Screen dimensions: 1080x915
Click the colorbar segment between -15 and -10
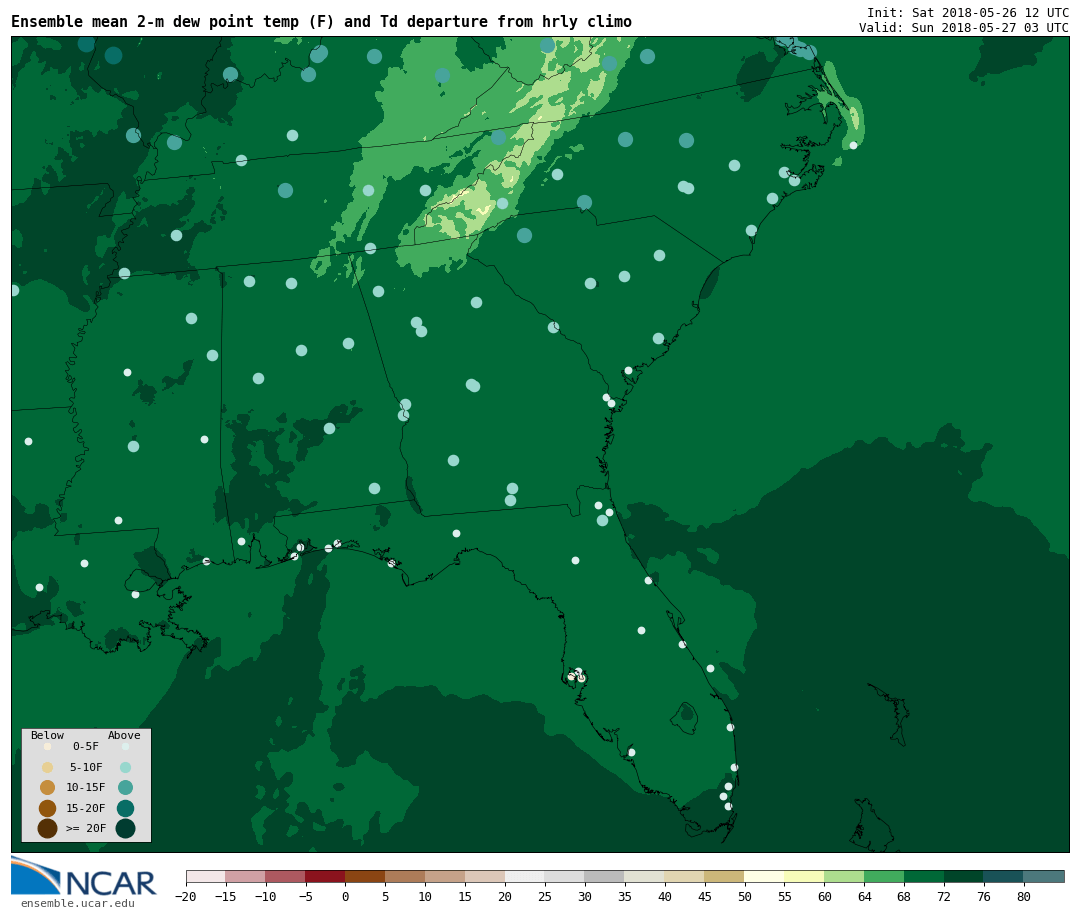click(245, 876)
